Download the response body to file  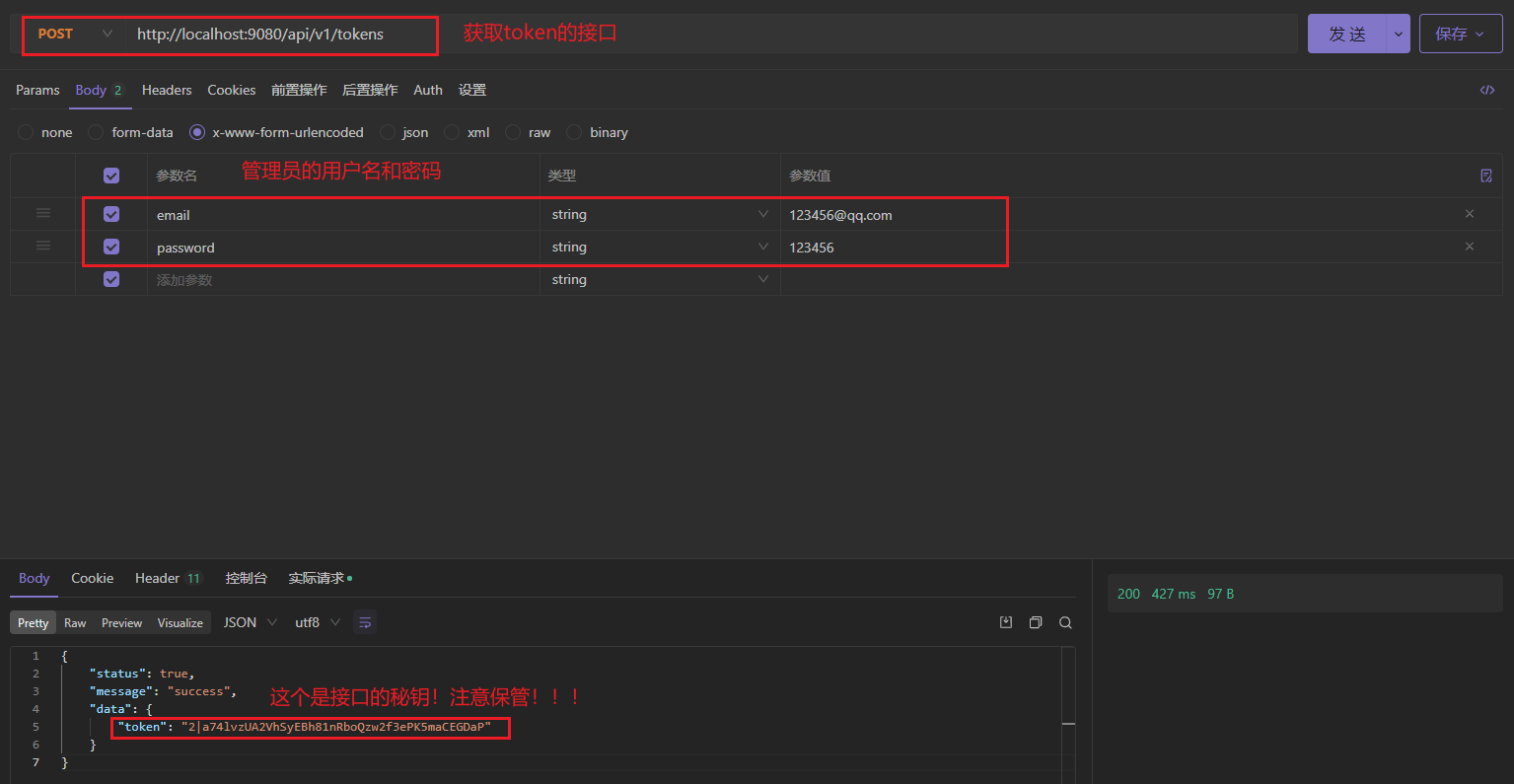point(1006,622)
